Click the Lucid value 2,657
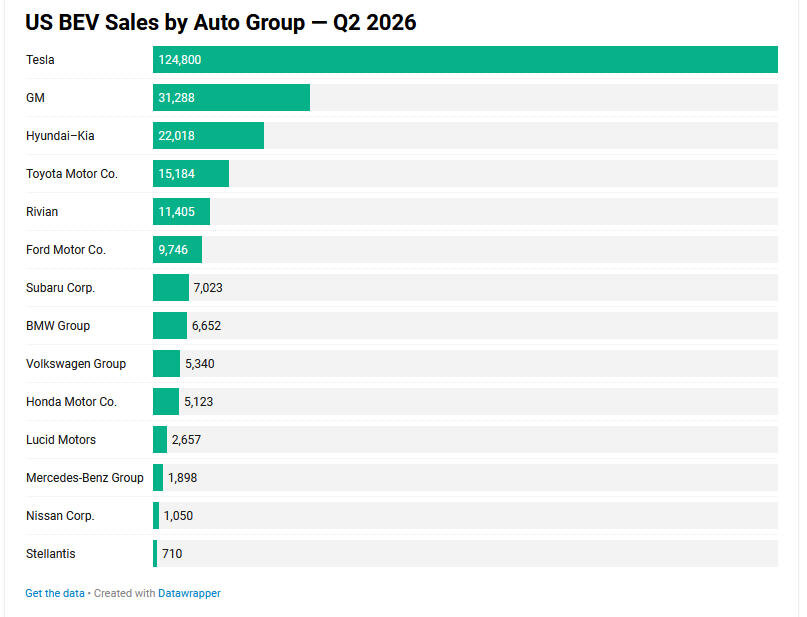807x617 pixels. tap(186, 440)
